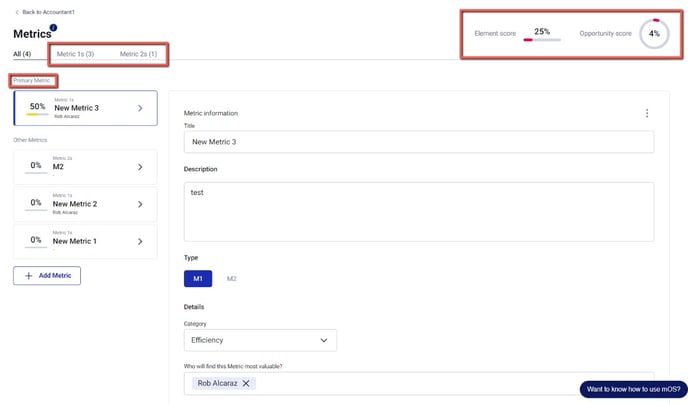
Task: Select the New Metric 1 card title
Action: 75,241
